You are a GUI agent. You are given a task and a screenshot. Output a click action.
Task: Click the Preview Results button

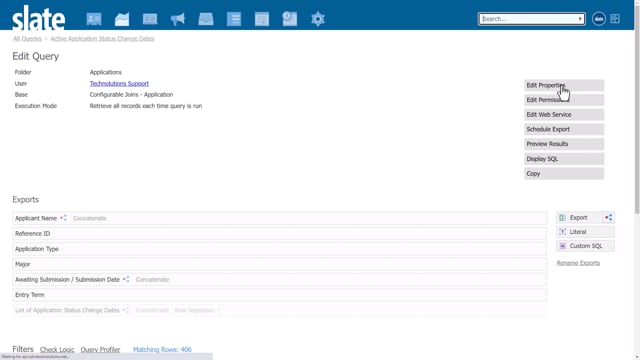tap(564, 144)
